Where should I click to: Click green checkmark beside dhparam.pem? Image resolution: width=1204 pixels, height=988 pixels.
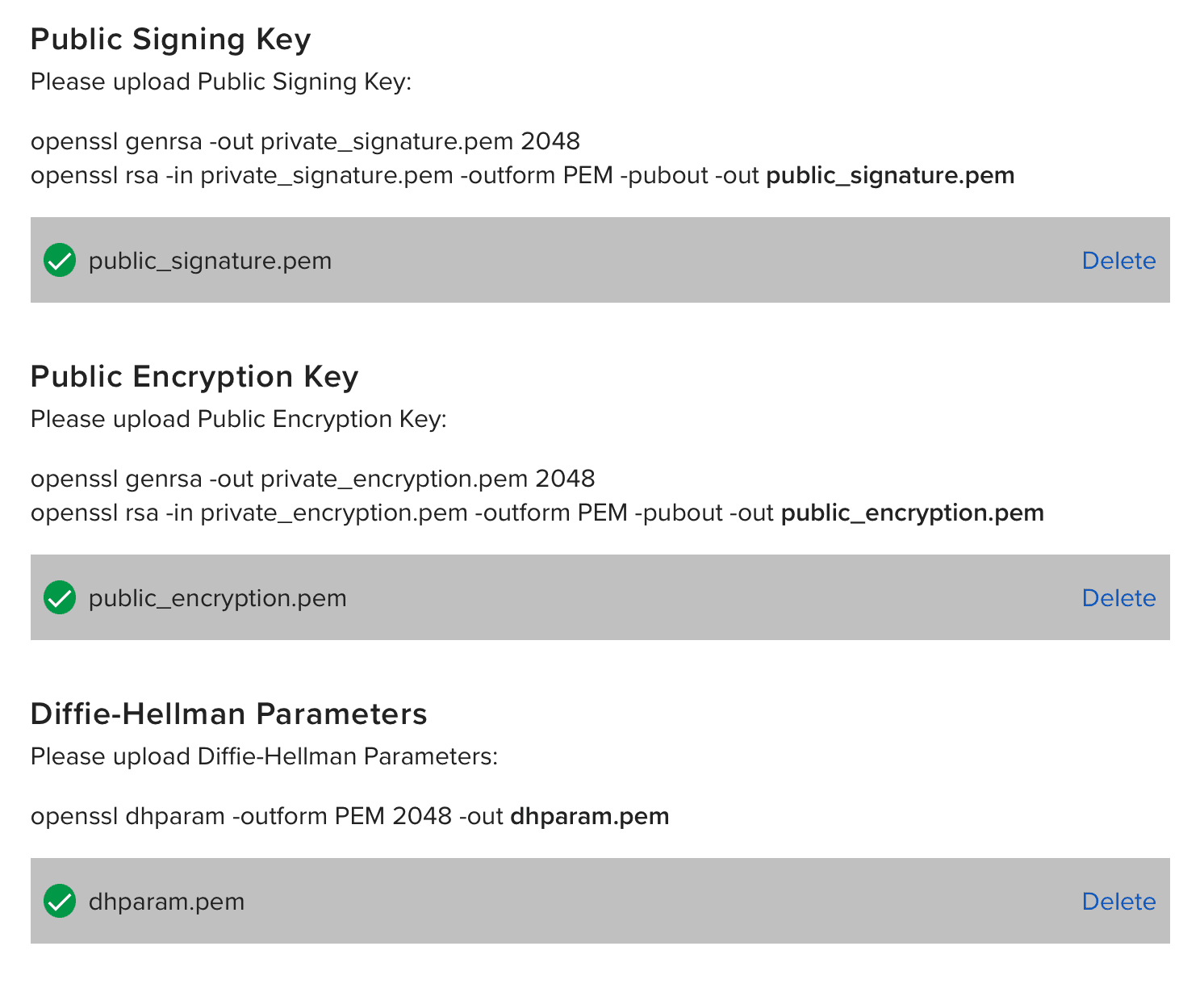click(x=60, y=901)
